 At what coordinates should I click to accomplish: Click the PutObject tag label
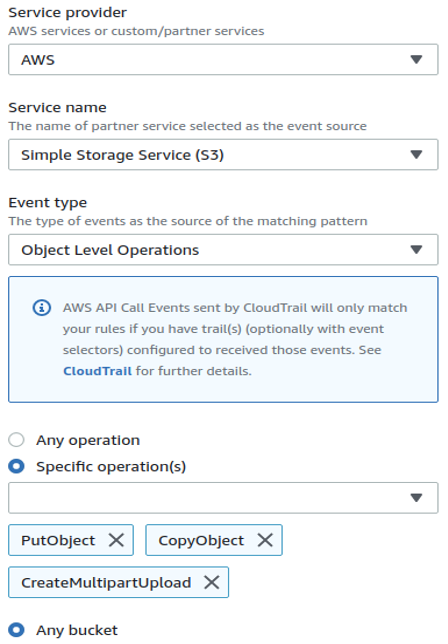(58, 540)
